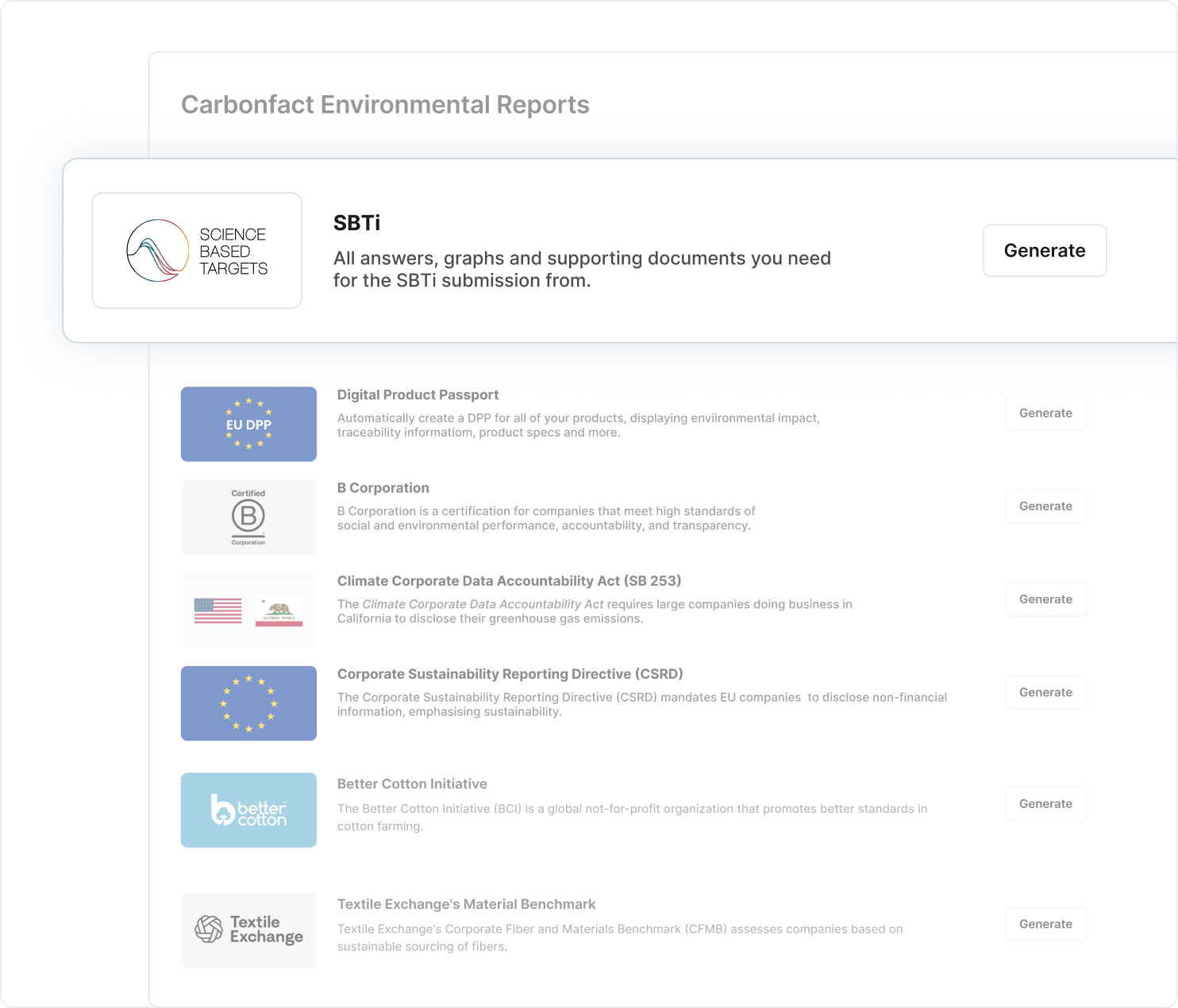1178x1008 pixels.
Task: Click the California state flag icon
Action: tap(279, 610)
